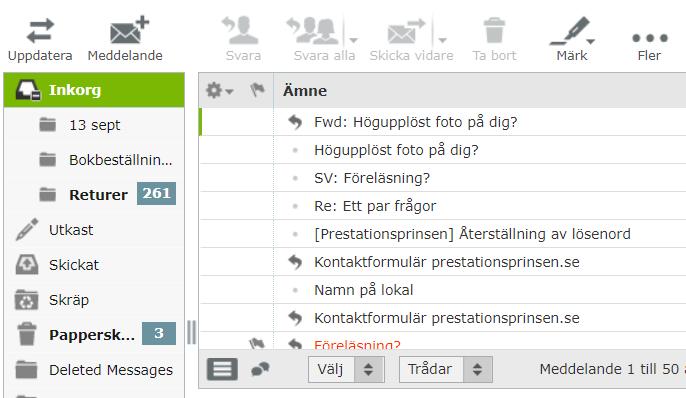Open message Namn på lokal
686x398 pixels.
[364, 290]
